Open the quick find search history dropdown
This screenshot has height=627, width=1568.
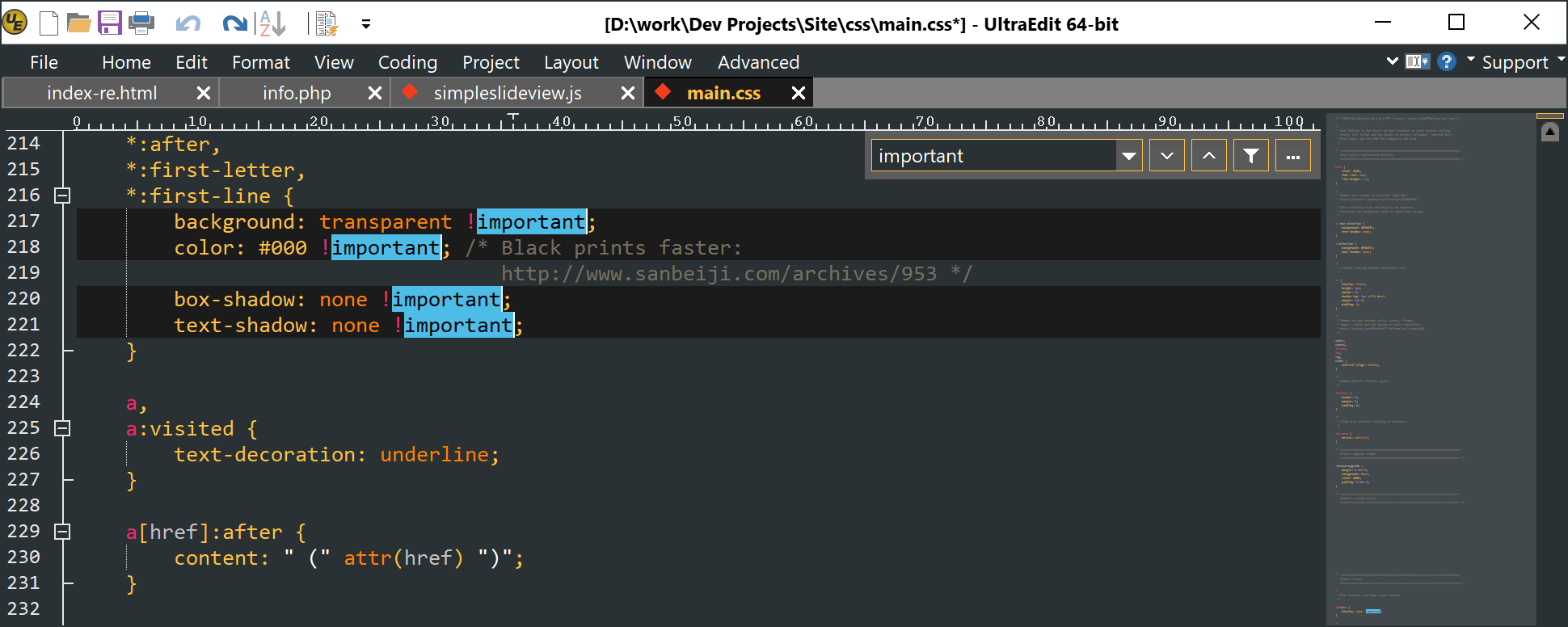(x=1129, y=155)
